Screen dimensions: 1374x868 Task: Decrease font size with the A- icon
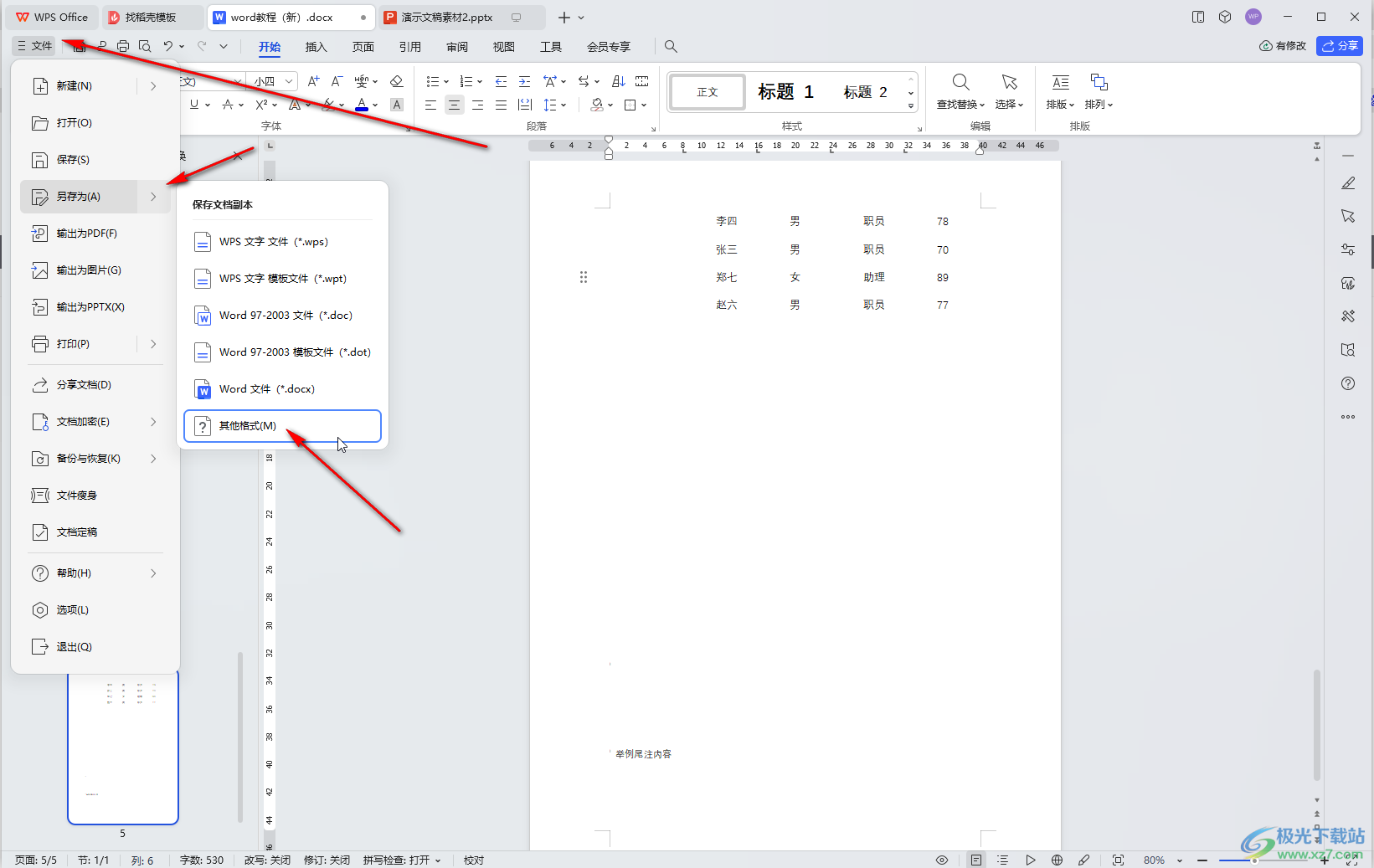[337, 81]
